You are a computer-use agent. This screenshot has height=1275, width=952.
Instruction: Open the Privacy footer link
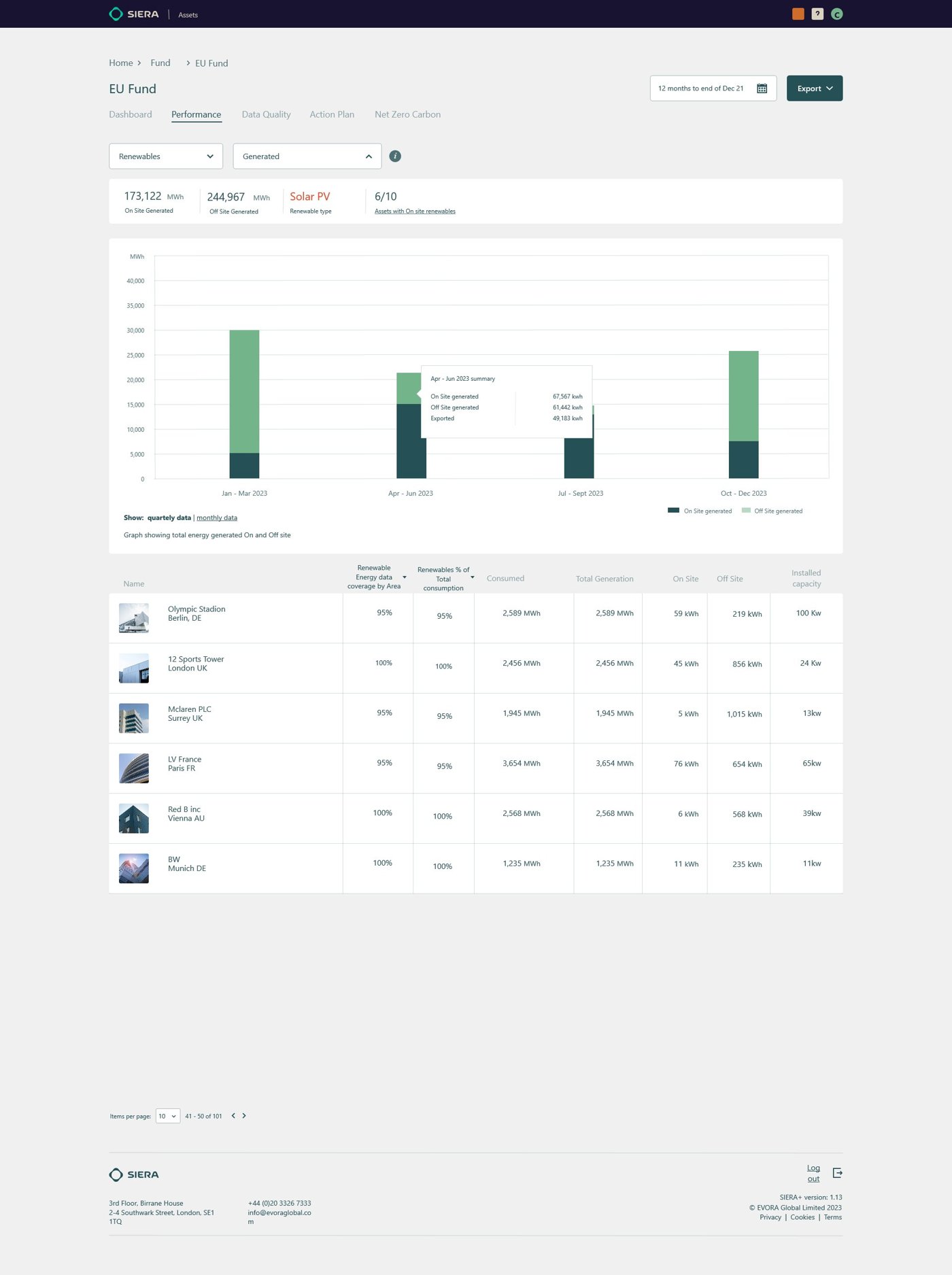(x=770, y=1217)
